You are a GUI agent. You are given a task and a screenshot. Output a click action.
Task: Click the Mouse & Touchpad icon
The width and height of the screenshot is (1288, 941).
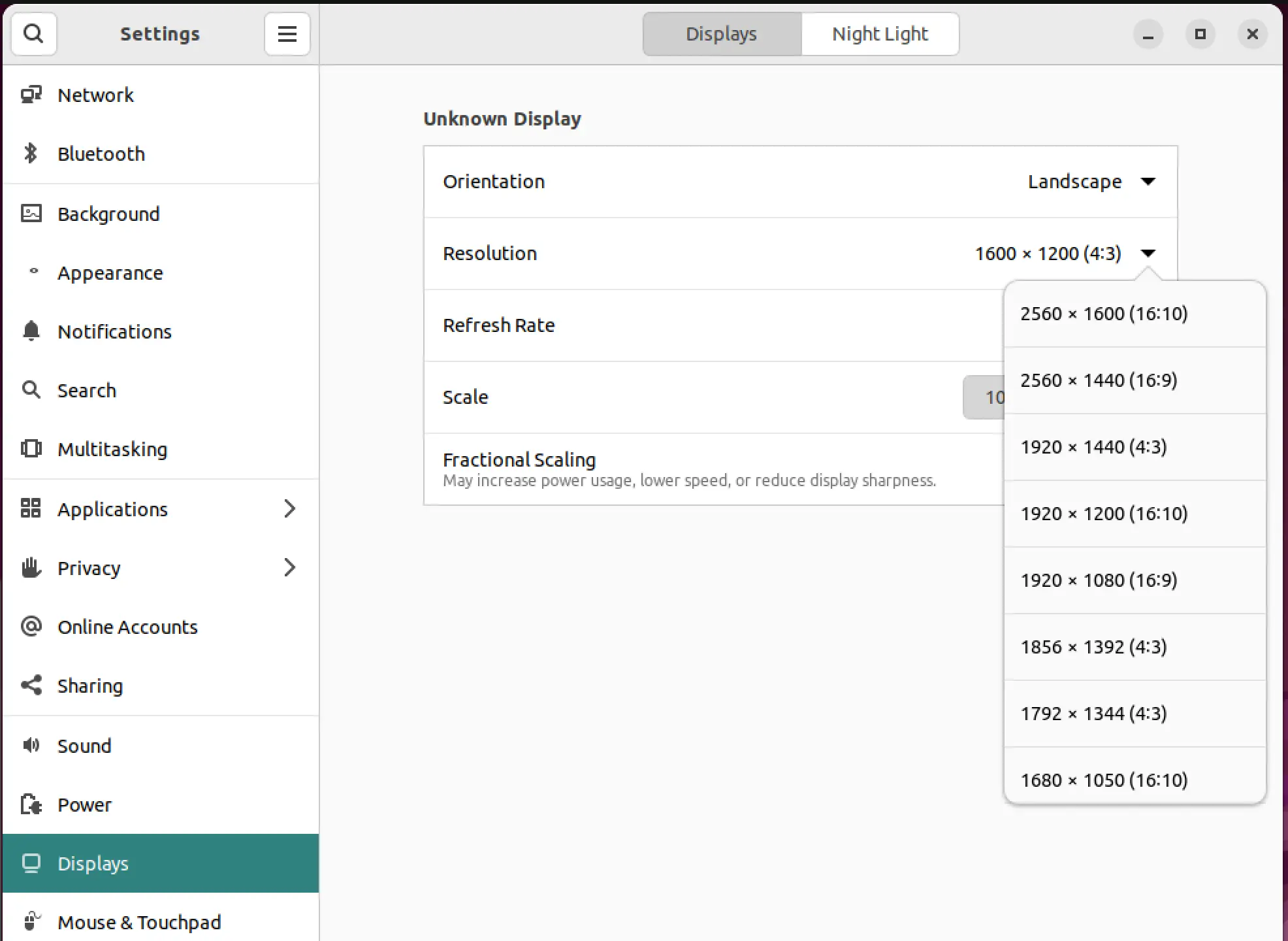point(31,921)
